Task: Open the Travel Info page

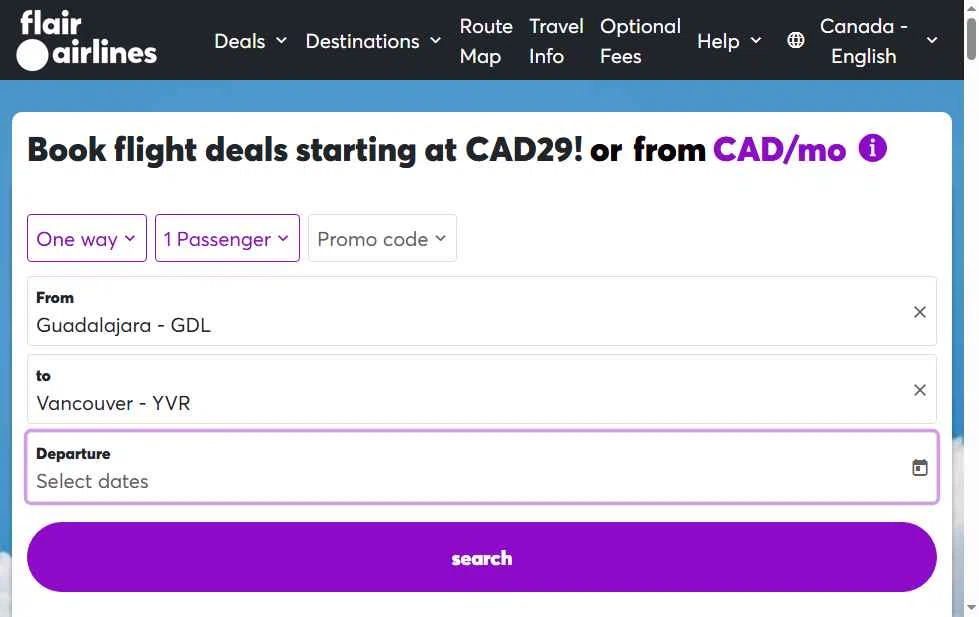Action: click(556, 41)
